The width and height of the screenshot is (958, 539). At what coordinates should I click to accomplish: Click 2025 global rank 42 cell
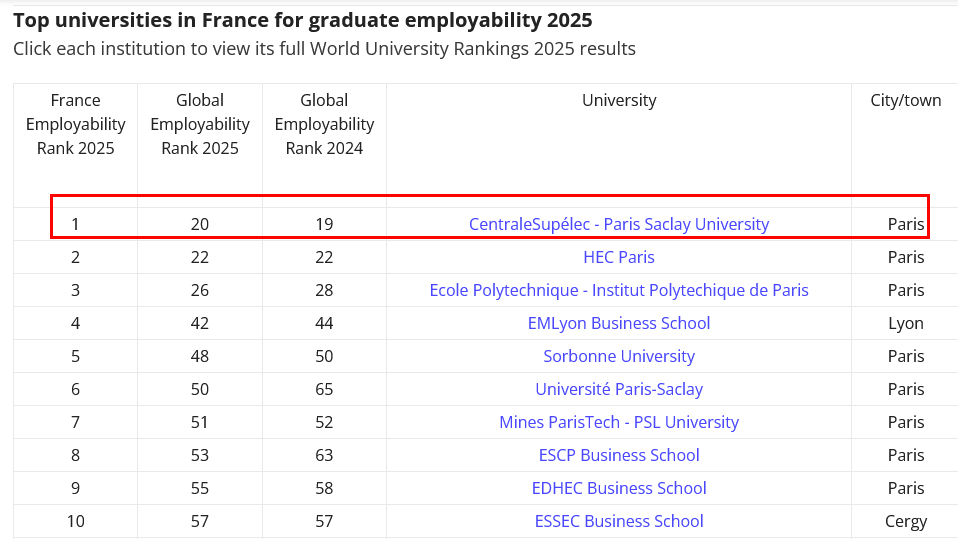(200, 323)
